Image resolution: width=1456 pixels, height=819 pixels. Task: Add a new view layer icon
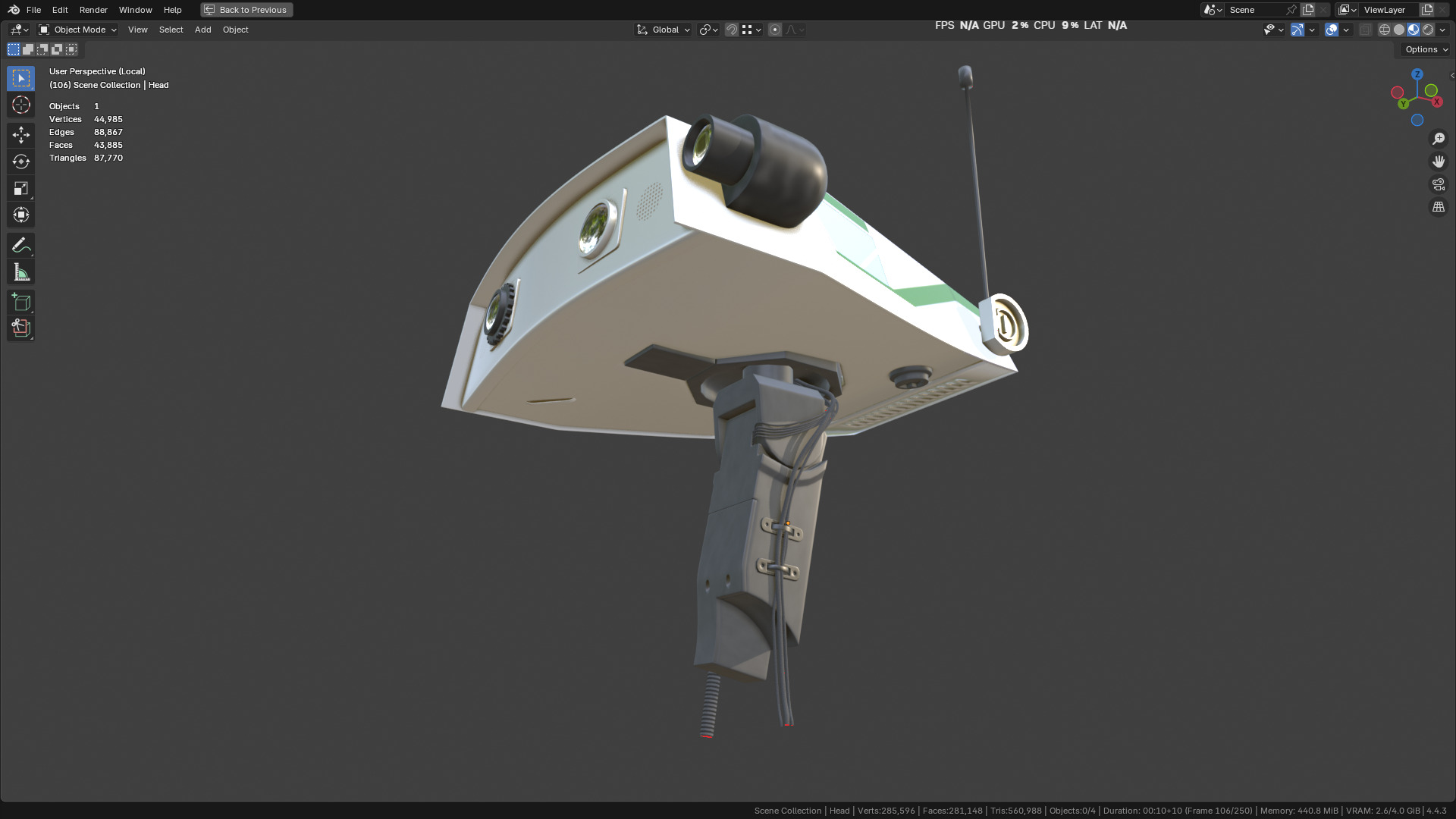click(x=1427, y=10)
